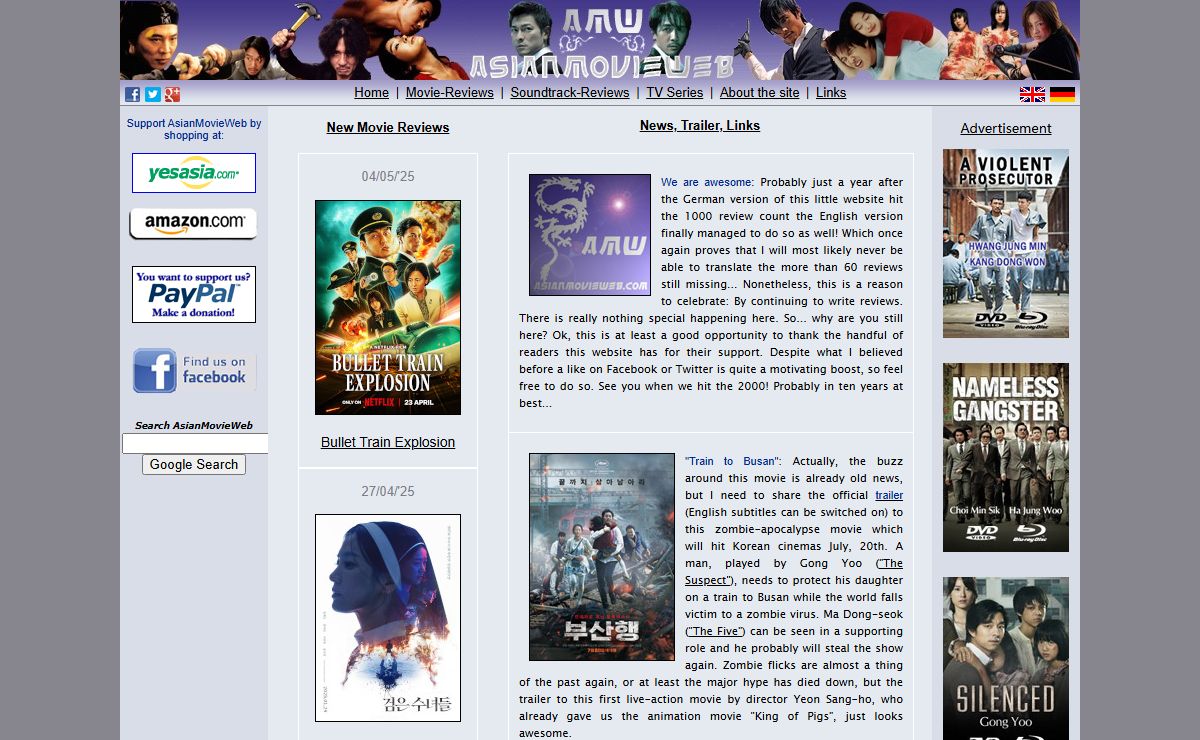
Task: Click A Violent Prosecutor DVD ad
Action: tap(1006, 243)
